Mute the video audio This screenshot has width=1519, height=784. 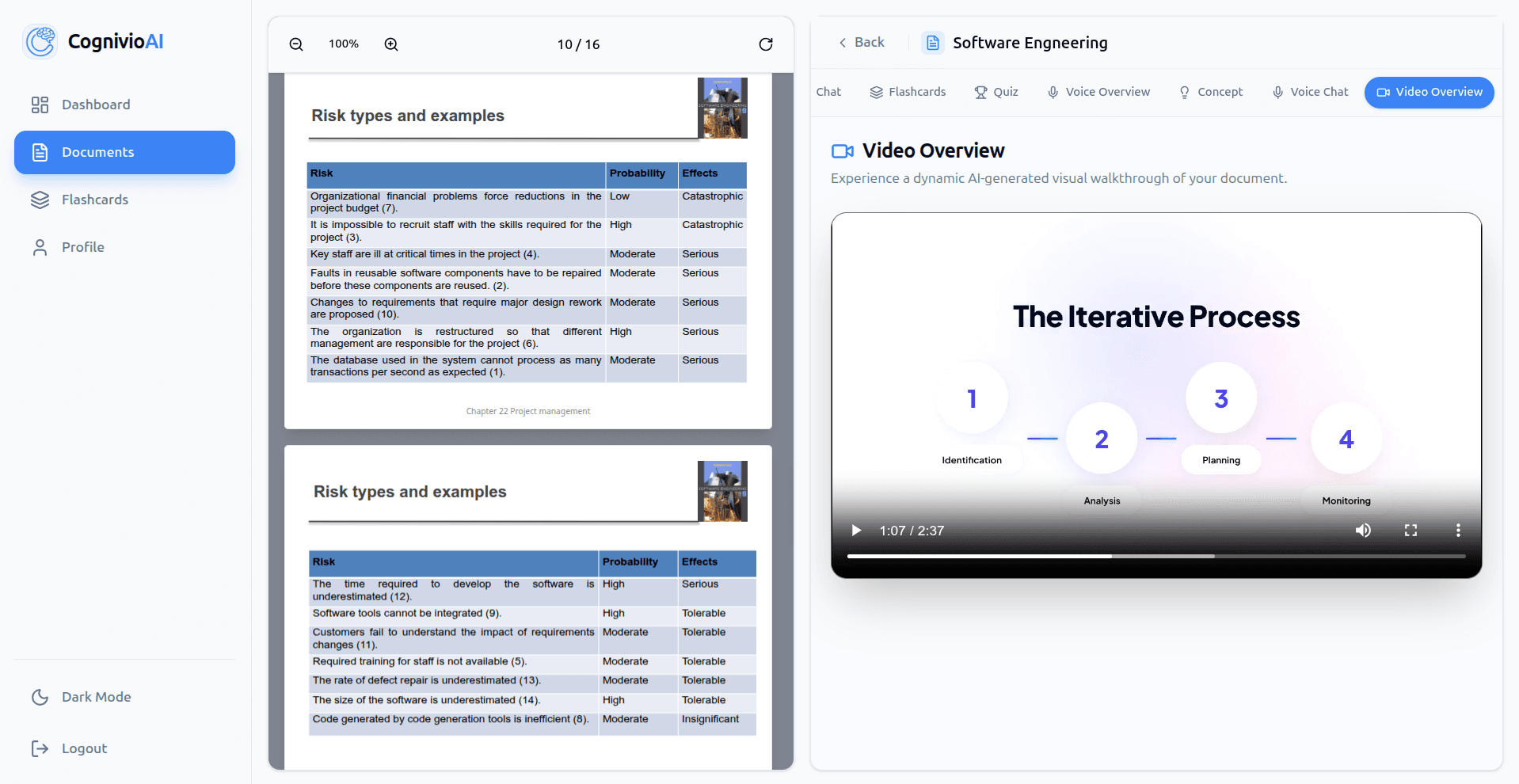[x=1362, y=531]
